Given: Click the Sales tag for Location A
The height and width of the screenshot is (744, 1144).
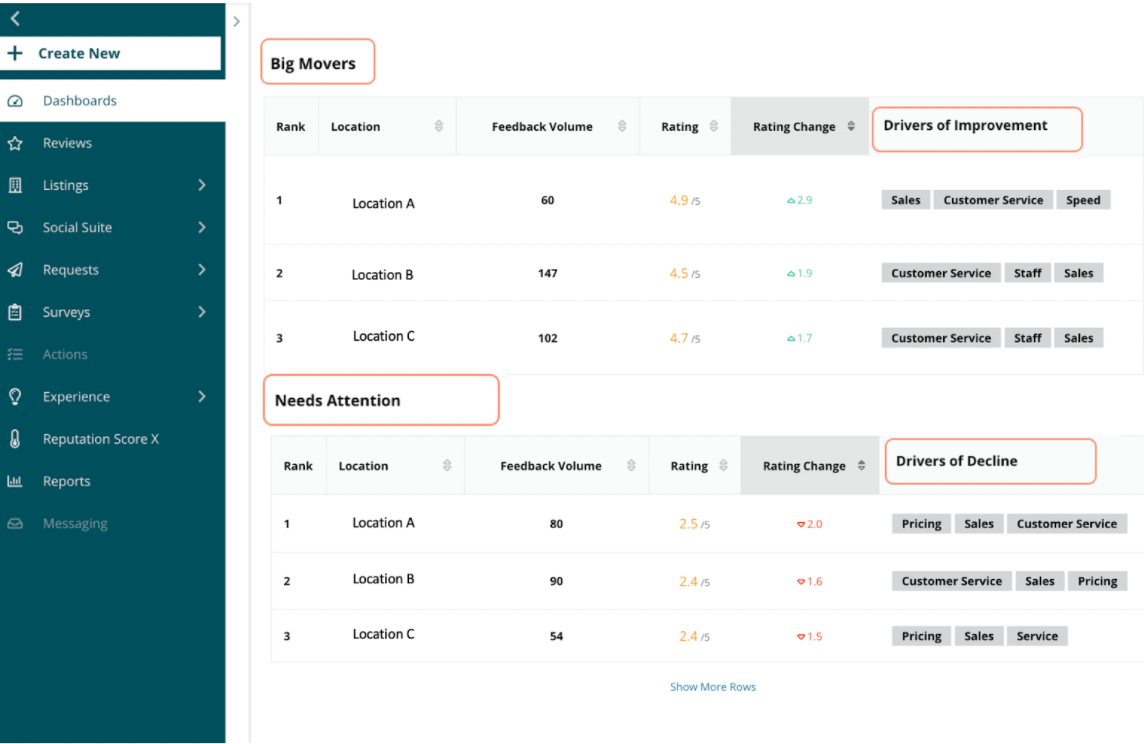Looking at the screenshot, I should coord(905,199).
